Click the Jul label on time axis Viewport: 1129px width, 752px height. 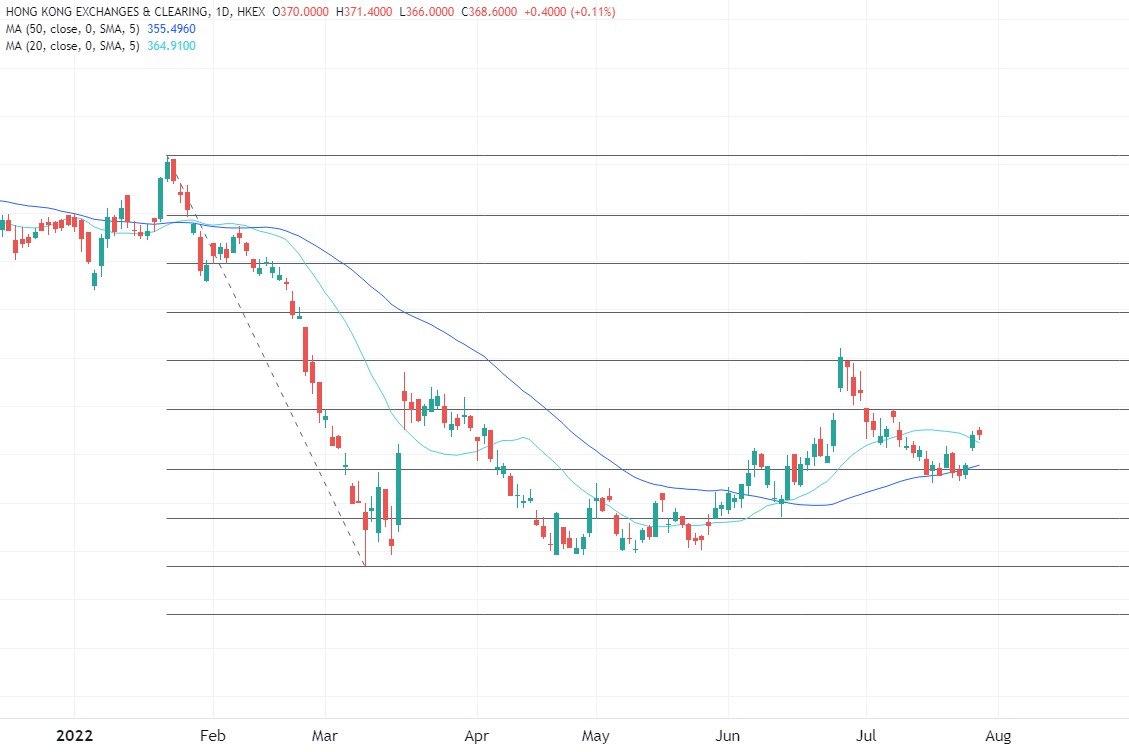pos(866,736)
